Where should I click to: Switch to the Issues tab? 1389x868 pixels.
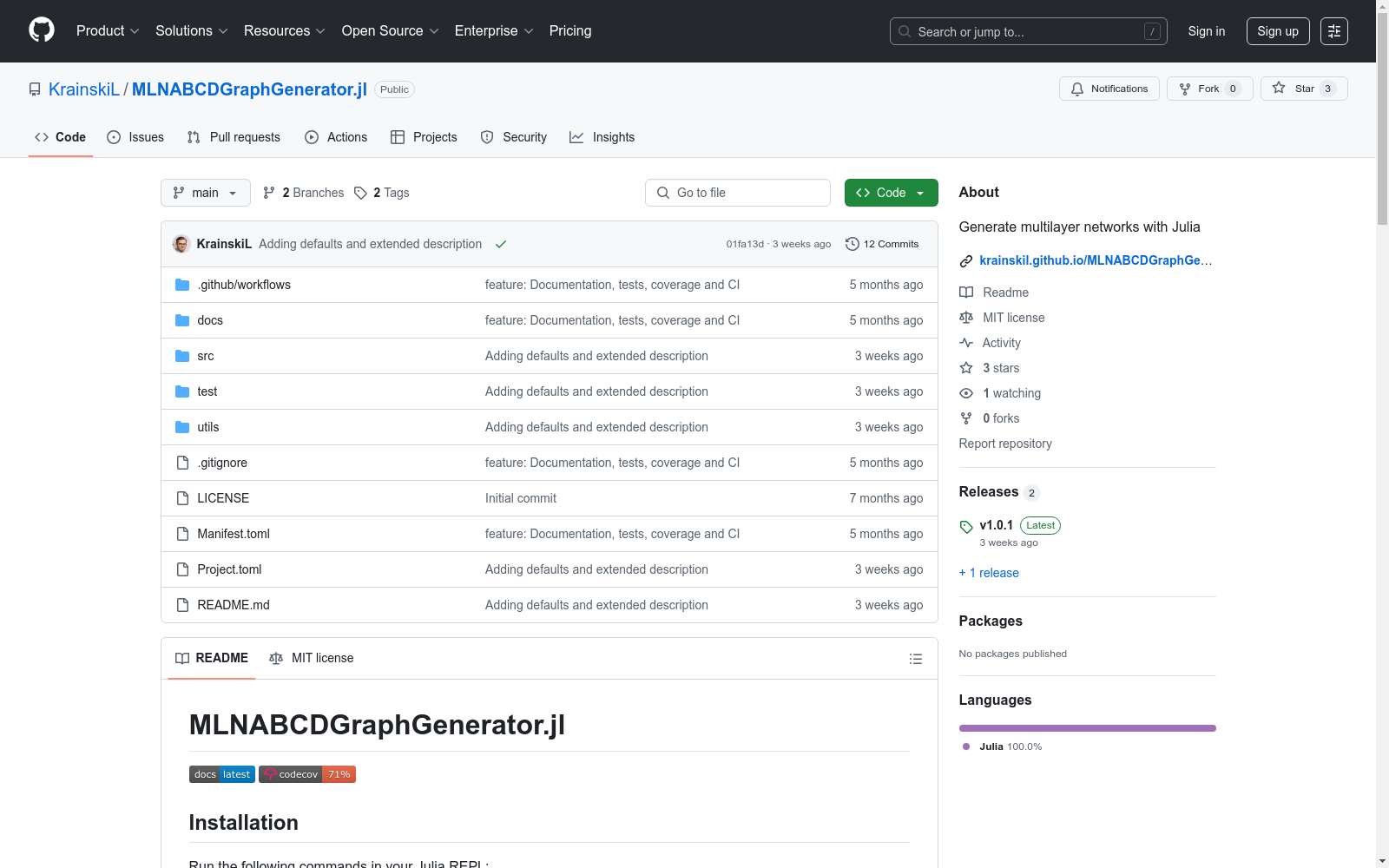[x=135, y=137]
